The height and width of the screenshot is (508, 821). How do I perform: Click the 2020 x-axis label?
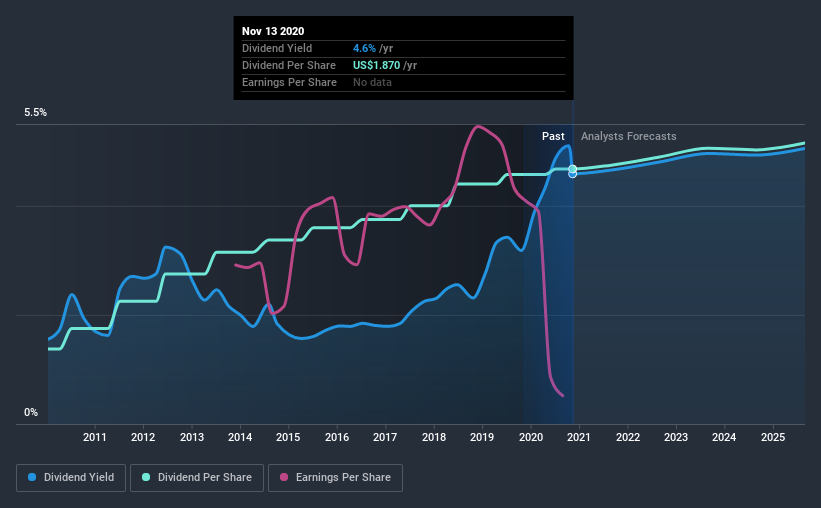pyautogui.click(x=531, y=437)
